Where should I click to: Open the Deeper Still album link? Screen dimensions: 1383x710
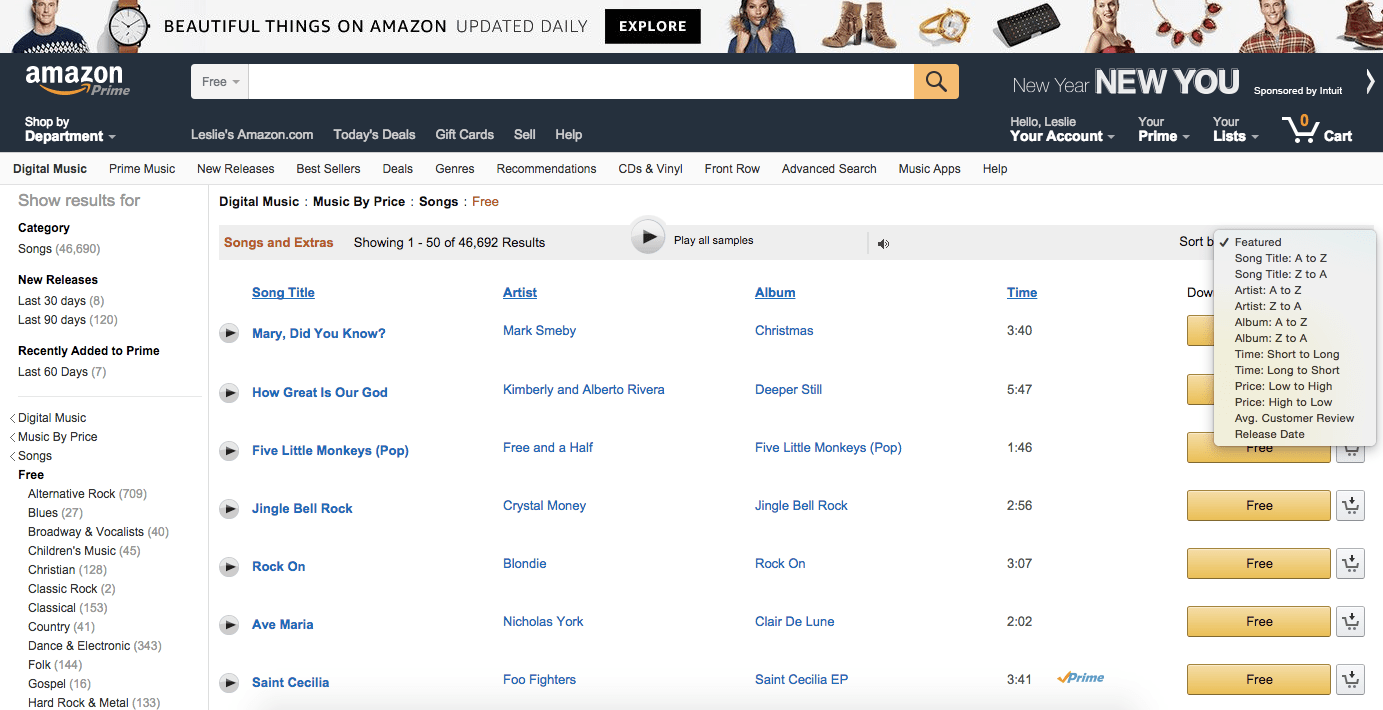click(788, 390)
